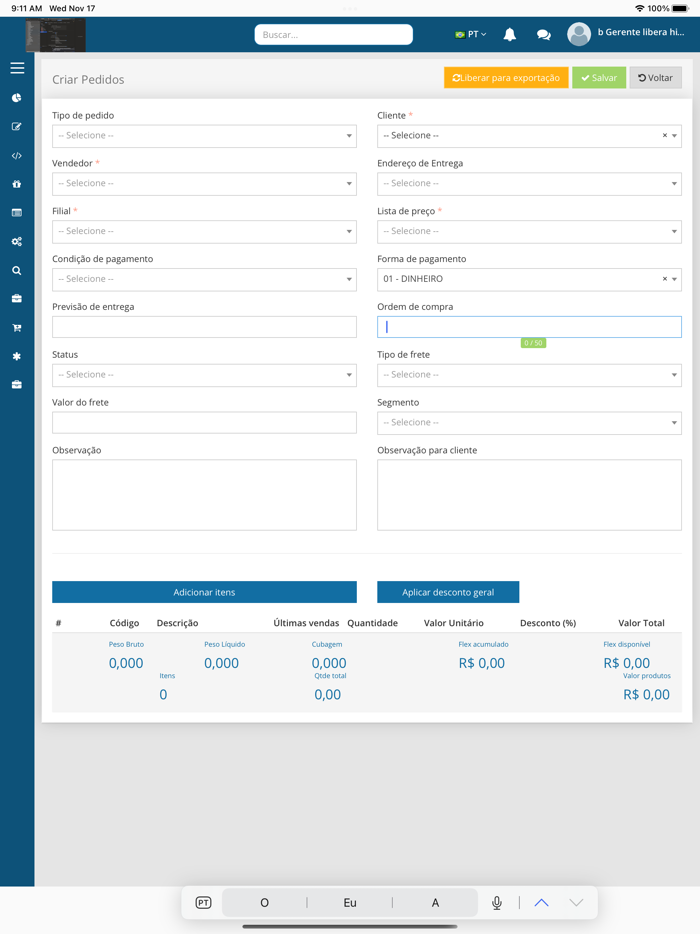Open the Condição de pagamento dropdown
Image resolution: width=700 pixels, height=934 pixels.
click(204, 279)
